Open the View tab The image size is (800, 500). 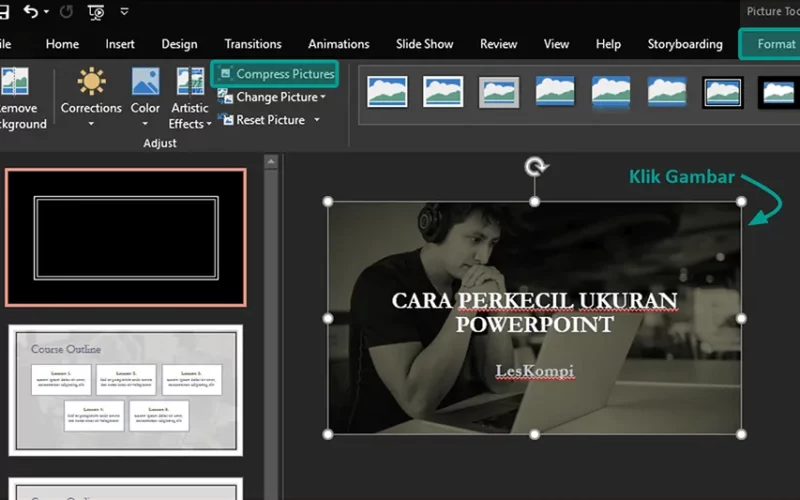(556, 44)
